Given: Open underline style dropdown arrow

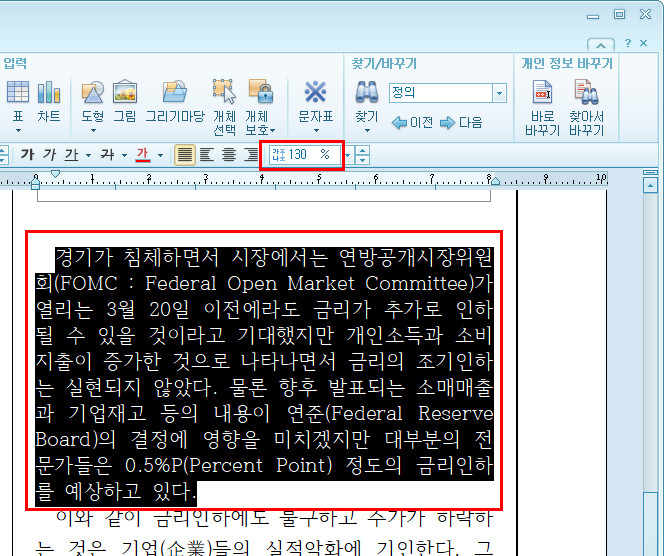Looking at the screenshot, I should coord(88,156).
